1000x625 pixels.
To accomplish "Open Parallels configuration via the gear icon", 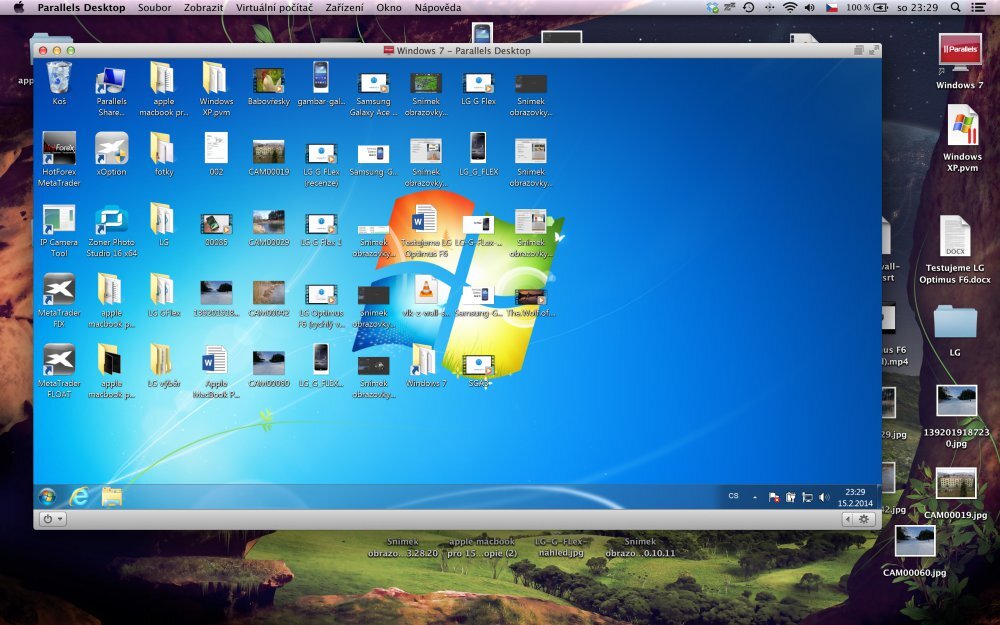I will pos(864,519).
